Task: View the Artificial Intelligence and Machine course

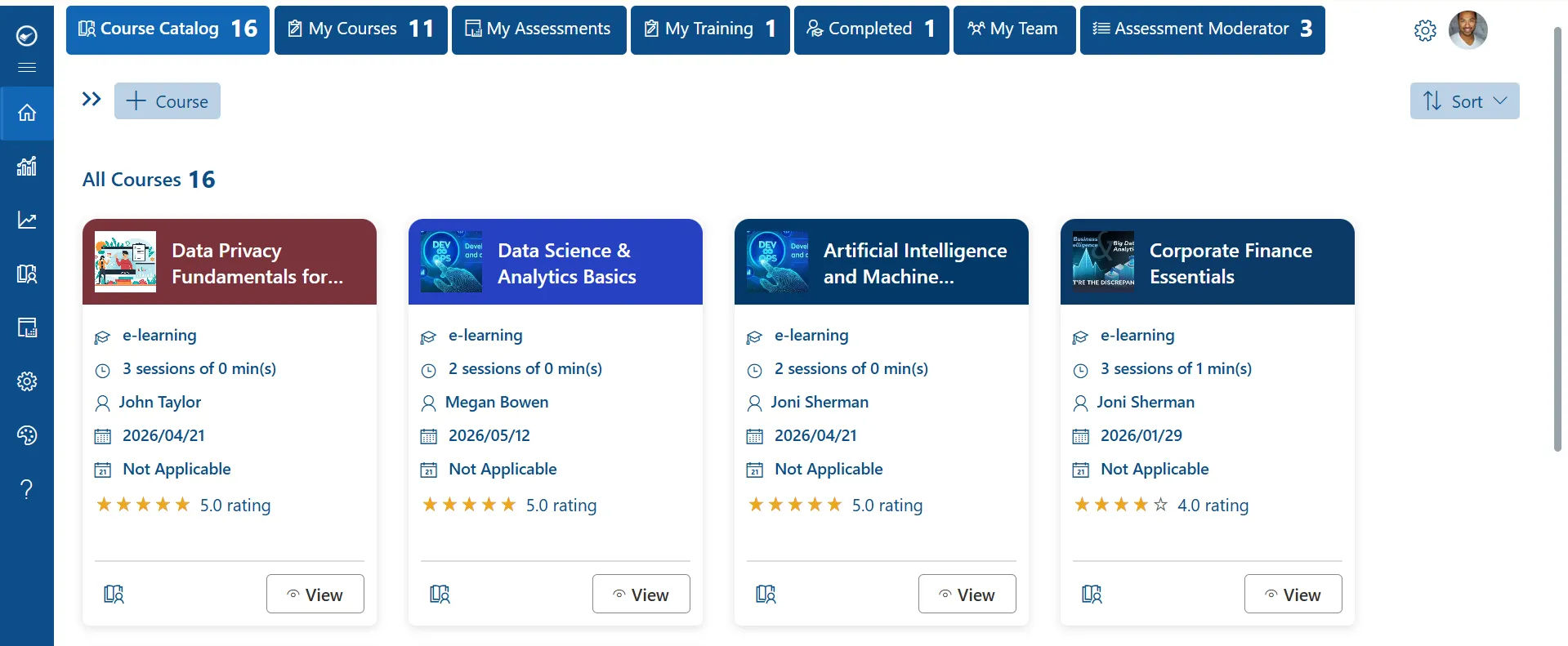Action: coord(967,595)
